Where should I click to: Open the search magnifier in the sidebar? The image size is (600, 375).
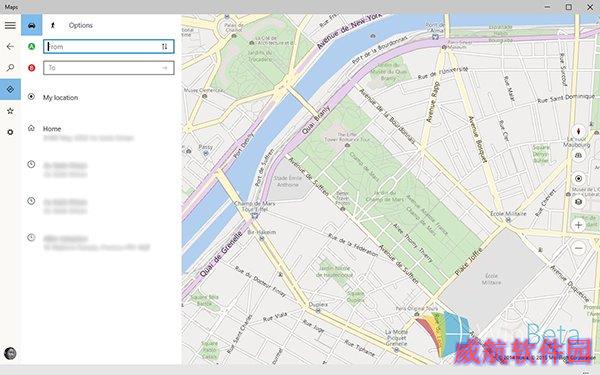(x=10, y=68)
